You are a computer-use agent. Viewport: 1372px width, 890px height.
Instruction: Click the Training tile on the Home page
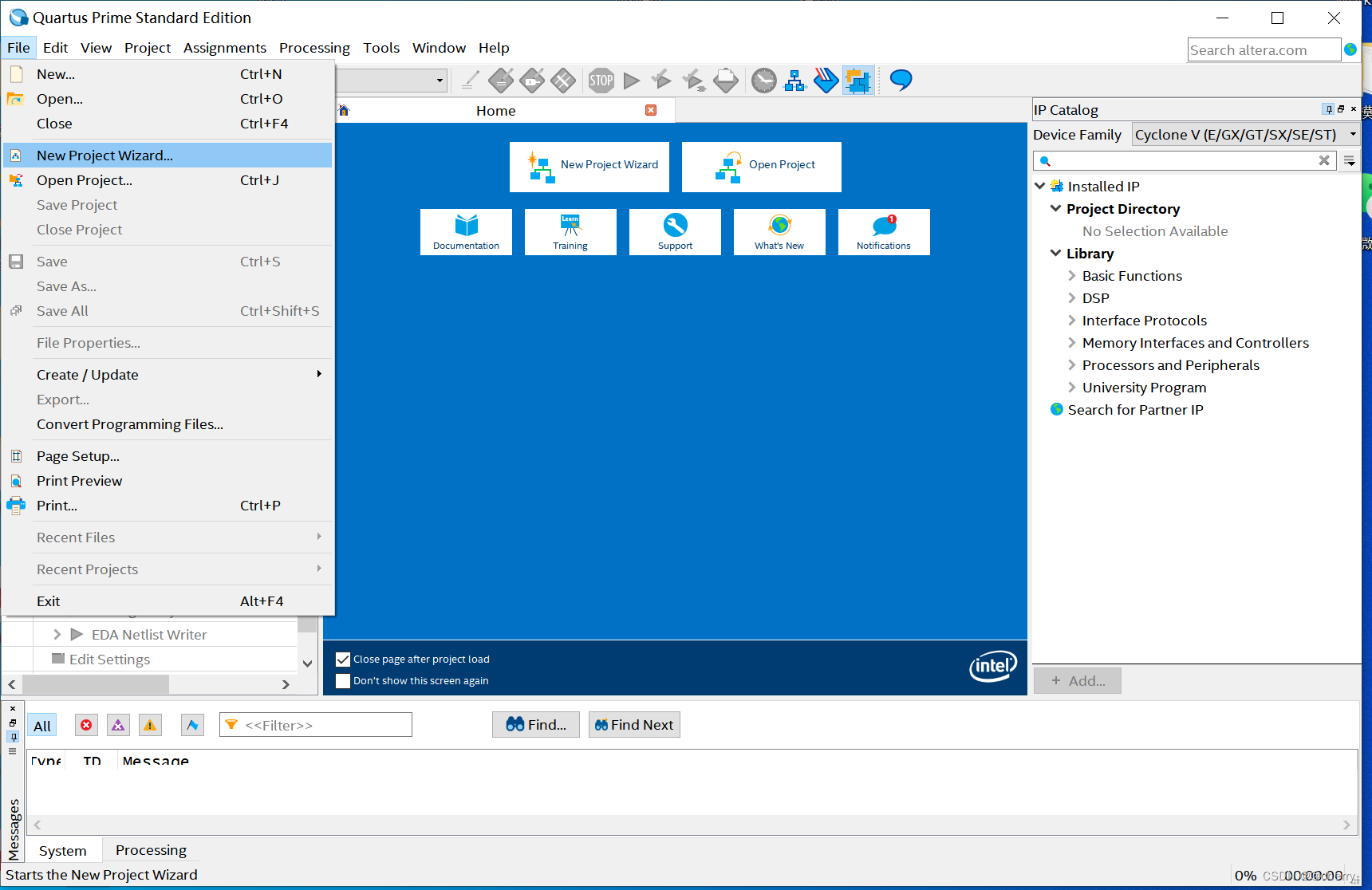(570, 232)
